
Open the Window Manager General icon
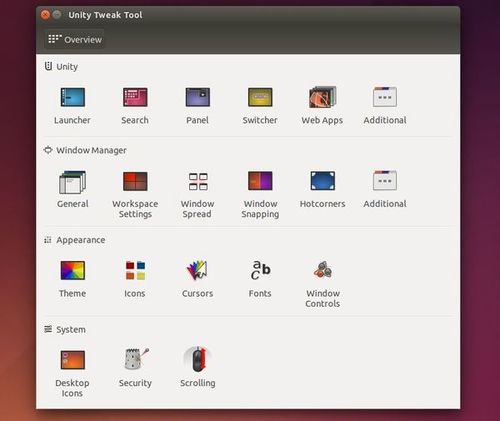point(73,182)
